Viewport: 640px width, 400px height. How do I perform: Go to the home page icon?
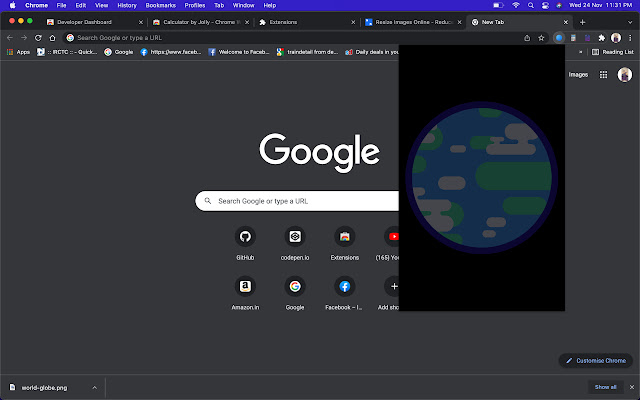click(52, 38)
